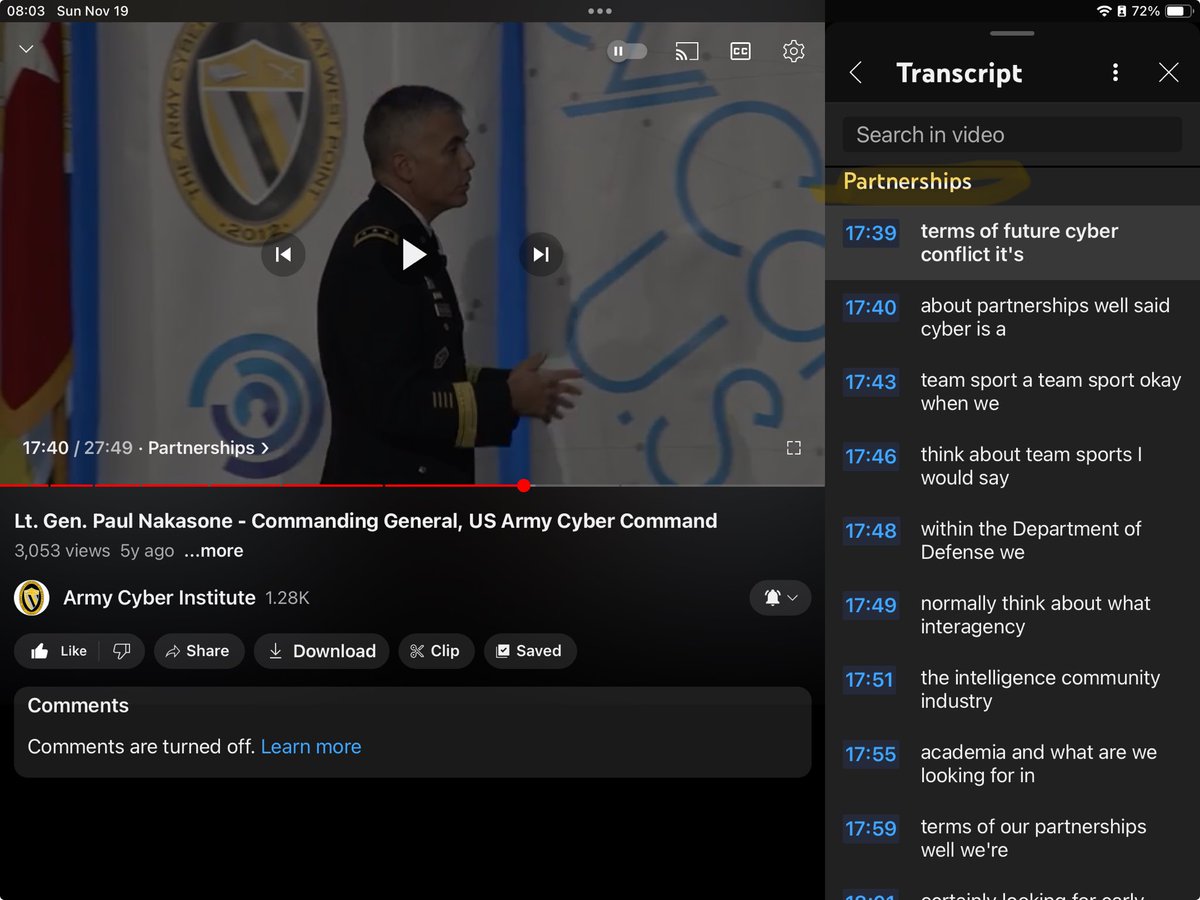Jump to transcript line at 17:40

[1012, 318]
